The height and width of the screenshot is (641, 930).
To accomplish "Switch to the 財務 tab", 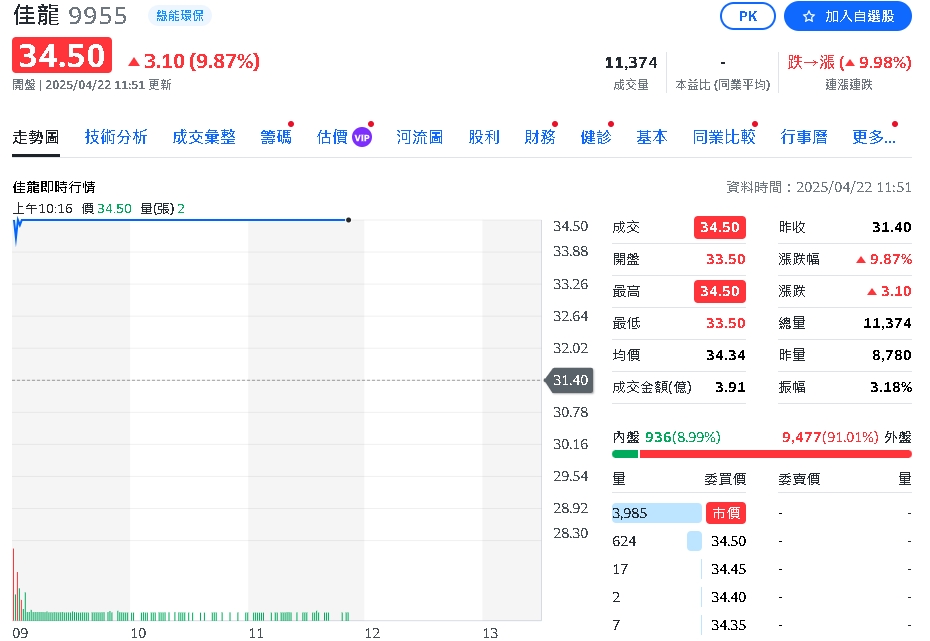I will (x=540, y=137).
